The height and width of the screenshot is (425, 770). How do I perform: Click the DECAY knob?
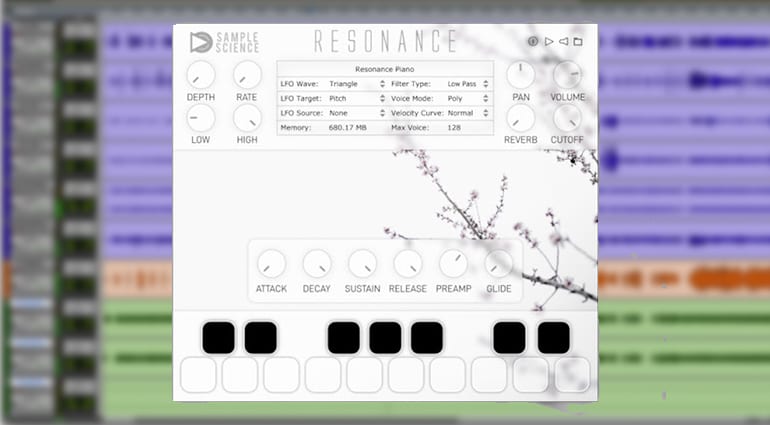tap(317, 264)
